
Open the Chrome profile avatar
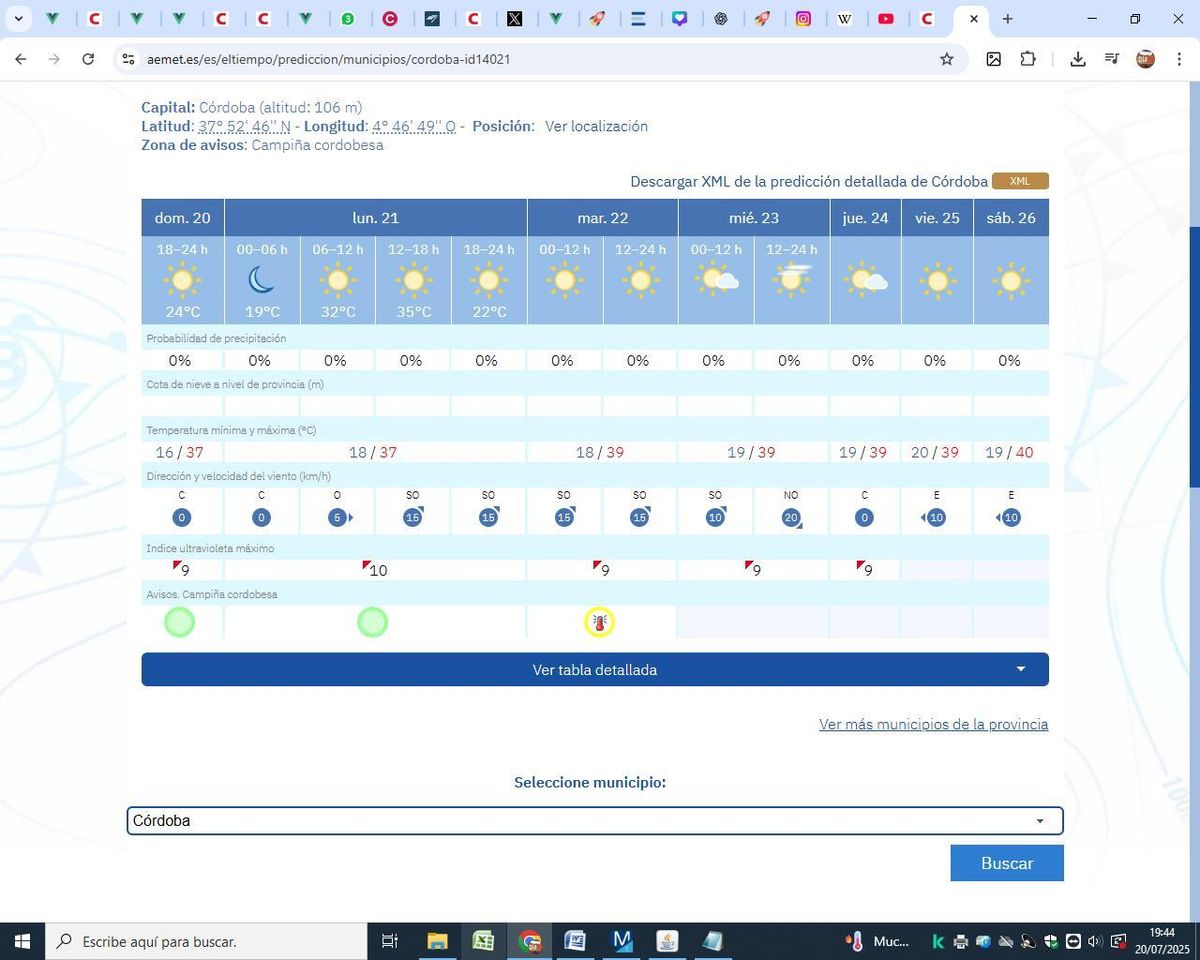1146,59
